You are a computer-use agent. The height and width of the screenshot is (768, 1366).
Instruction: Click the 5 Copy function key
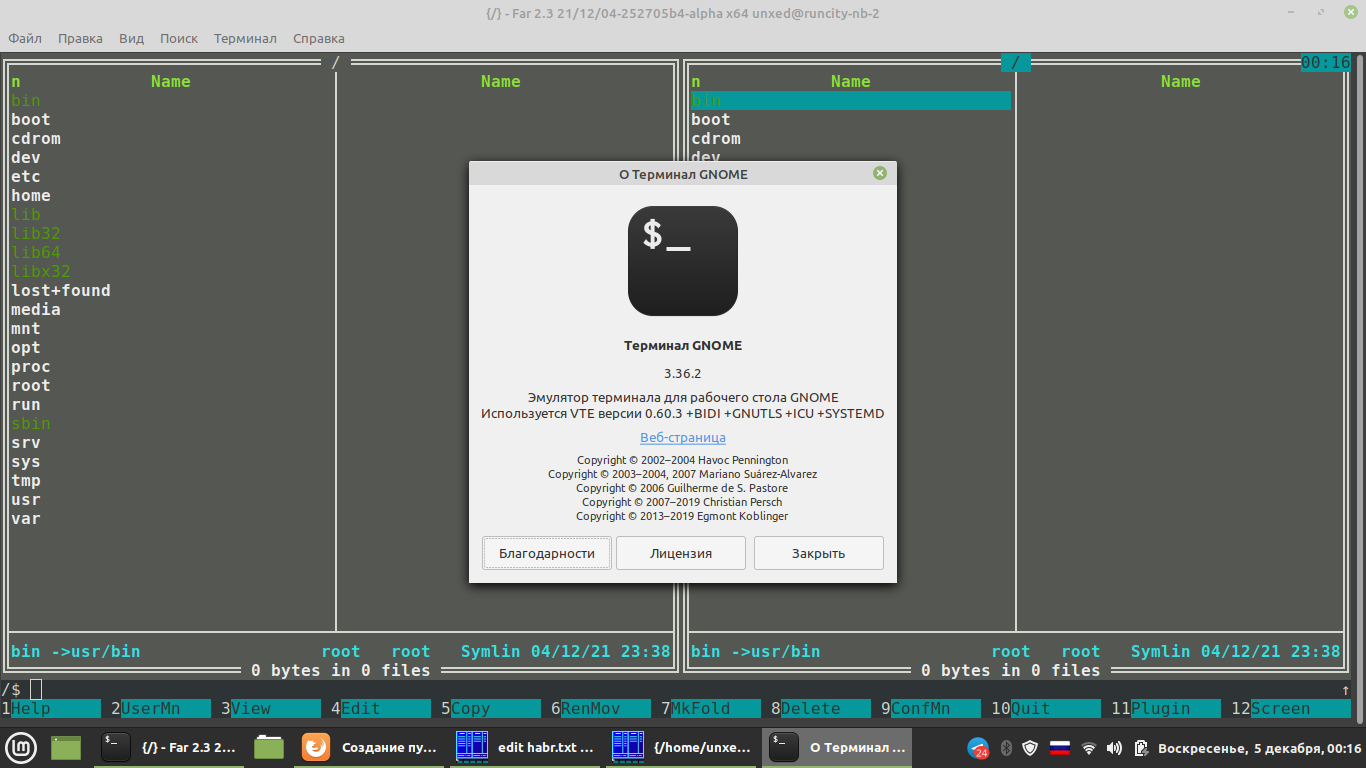pos(491,708)
